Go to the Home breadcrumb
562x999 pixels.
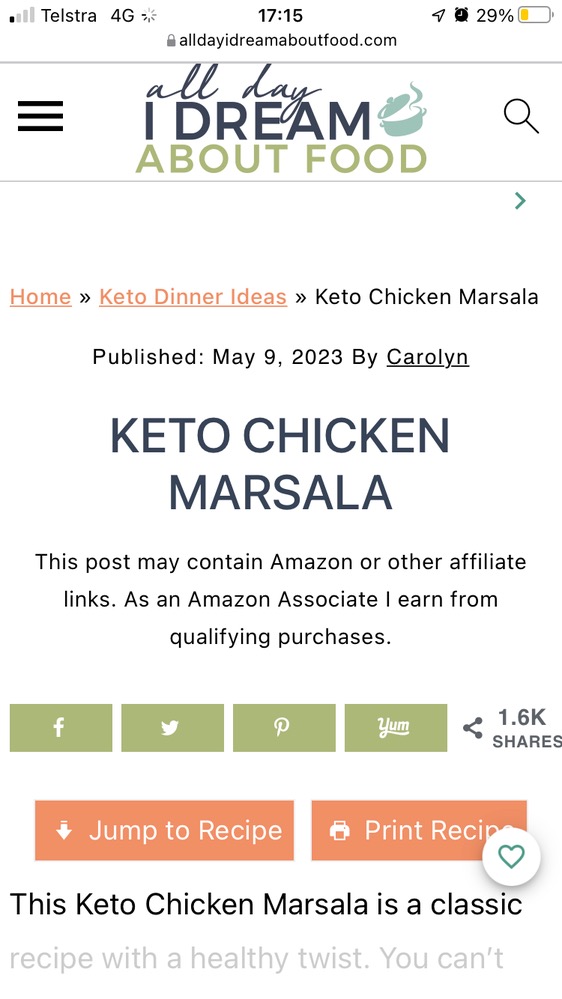point(40,297)
